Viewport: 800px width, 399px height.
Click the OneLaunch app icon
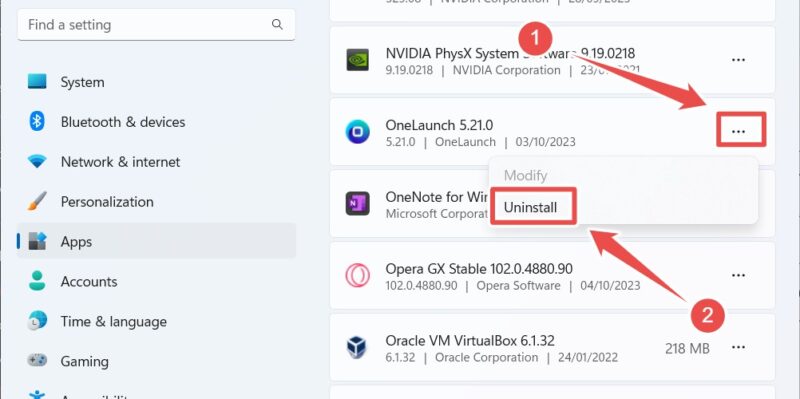357,132
